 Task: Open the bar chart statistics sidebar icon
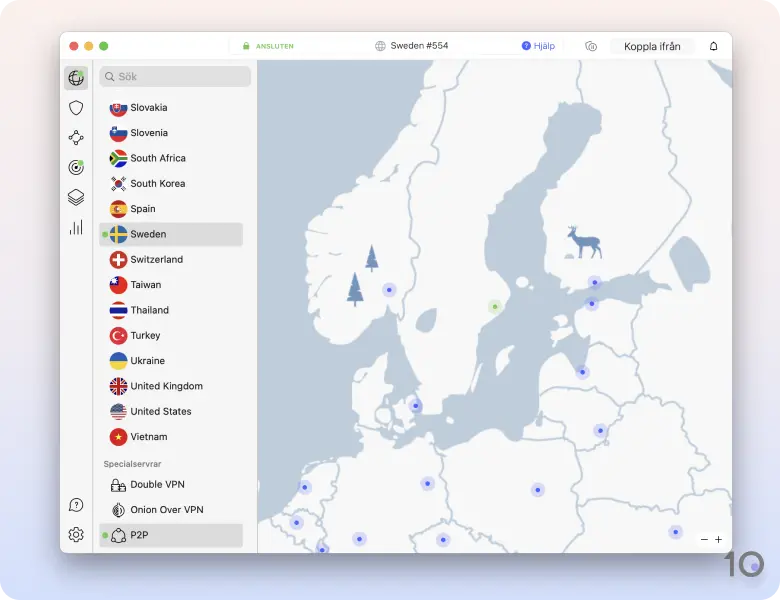(x=76, y=227)
